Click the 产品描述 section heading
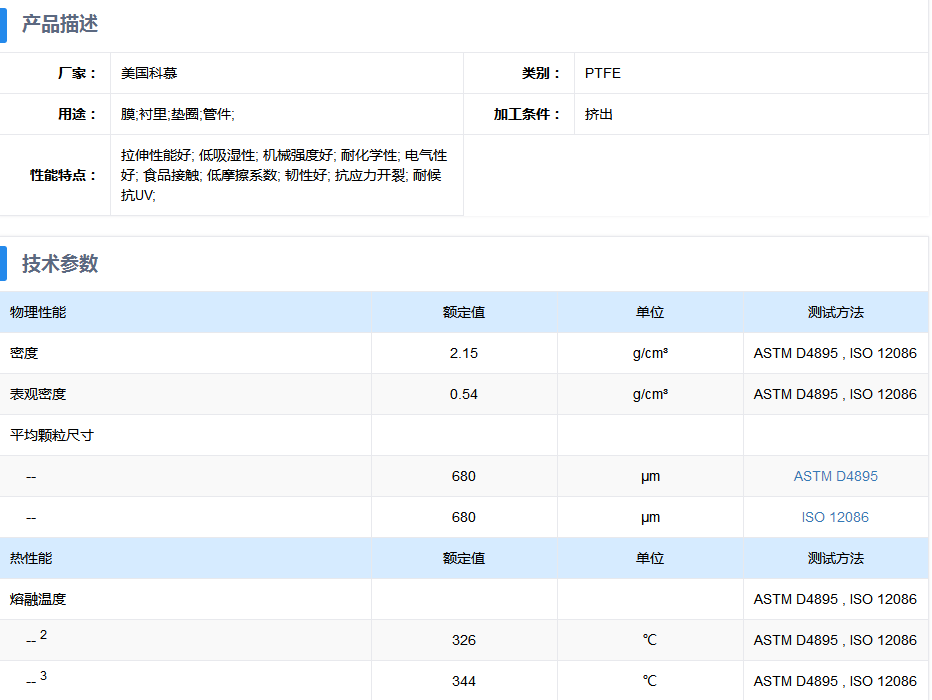 [60, 25]
